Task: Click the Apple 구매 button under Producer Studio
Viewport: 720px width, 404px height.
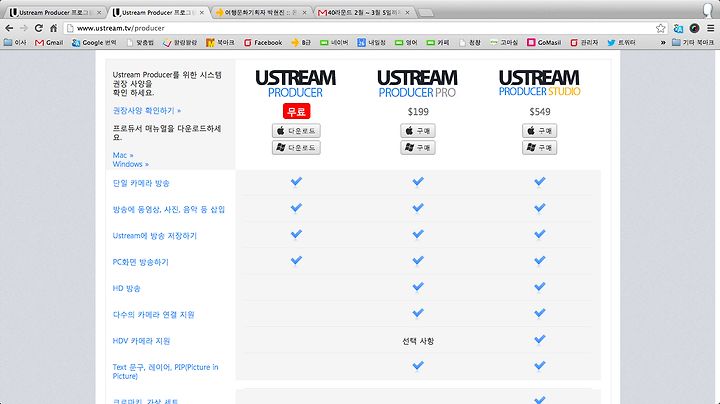Action: pyautogui.click(x=540, y=131)
